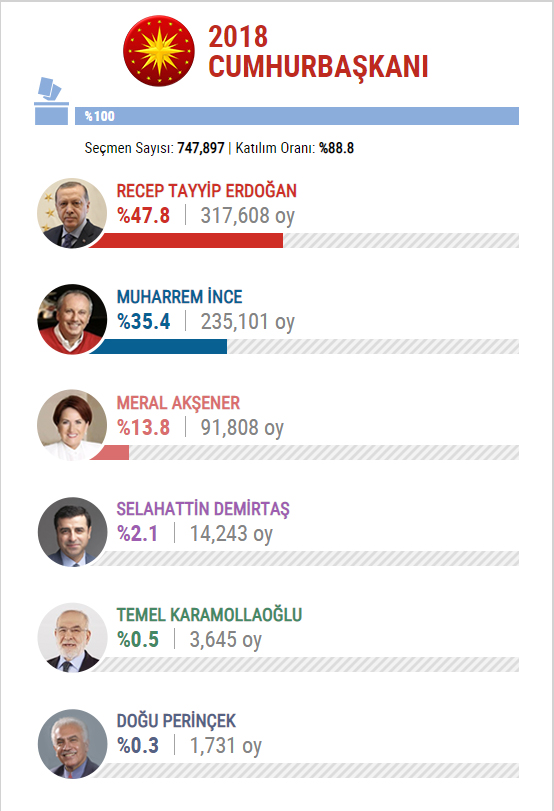Select Temel Karamollaoğlu's portrait photo
Screen dimensions: 554x811
click(x=72, y=637)
